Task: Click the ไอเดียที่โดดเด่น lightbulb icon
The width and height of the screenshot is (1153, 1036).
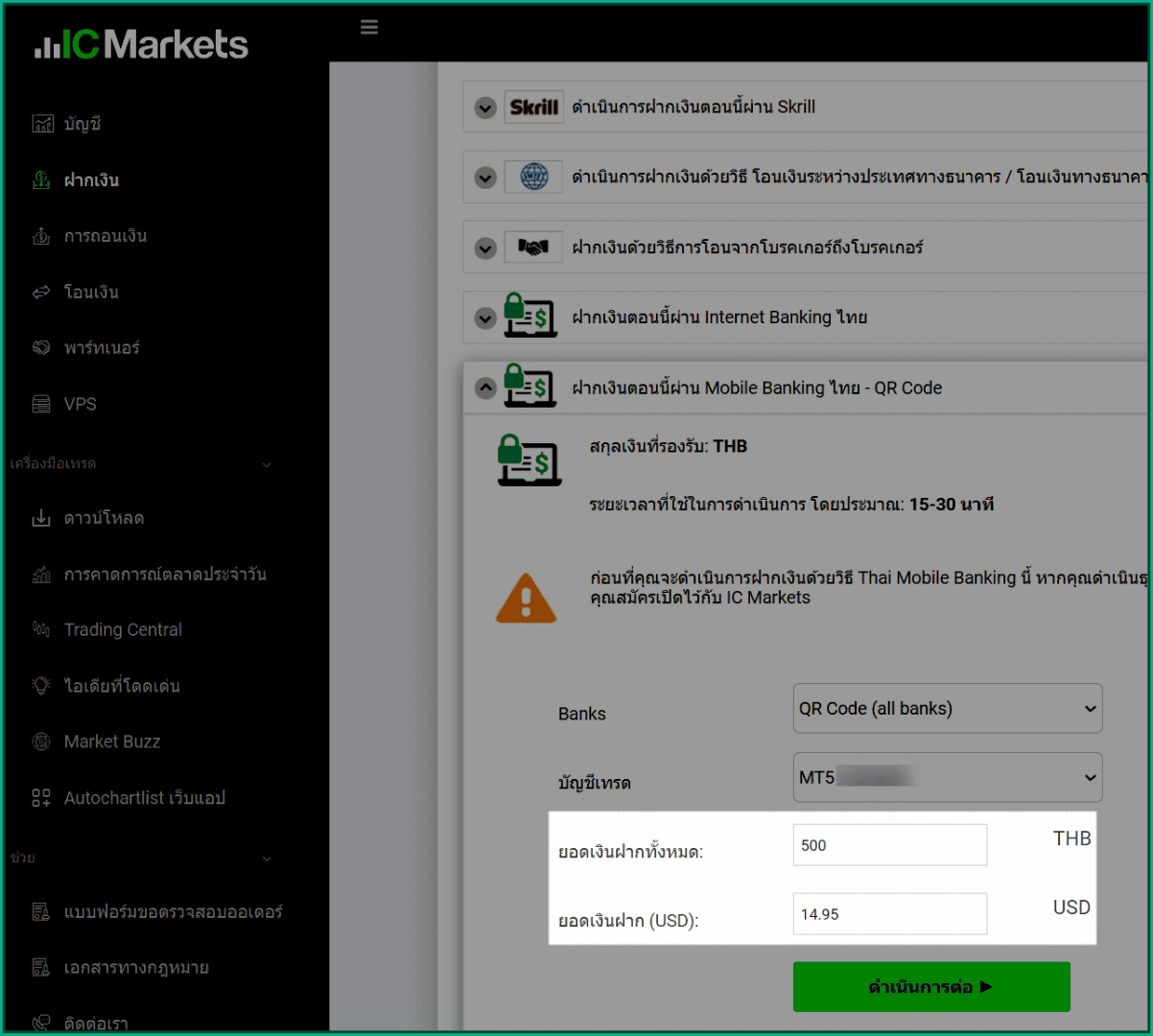Action: coord(41,686)
